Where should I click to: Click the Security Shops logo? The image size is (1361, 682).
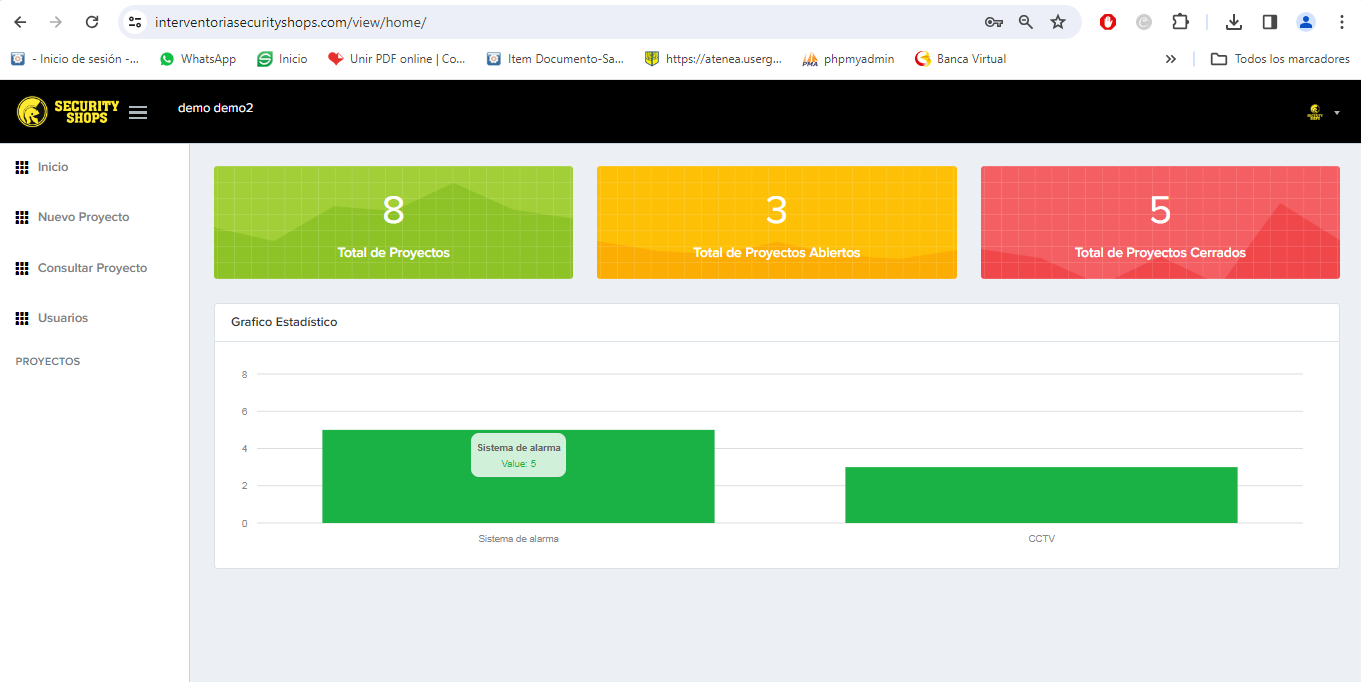click(68, 111)
